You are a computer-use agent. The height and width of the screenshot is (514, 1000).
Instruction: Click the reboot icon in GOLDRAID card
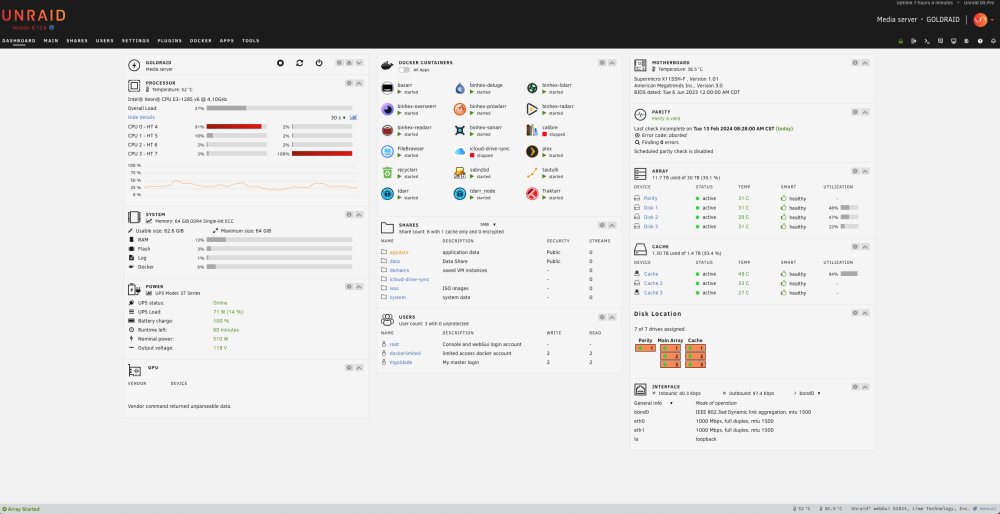[x=300, y=62]
